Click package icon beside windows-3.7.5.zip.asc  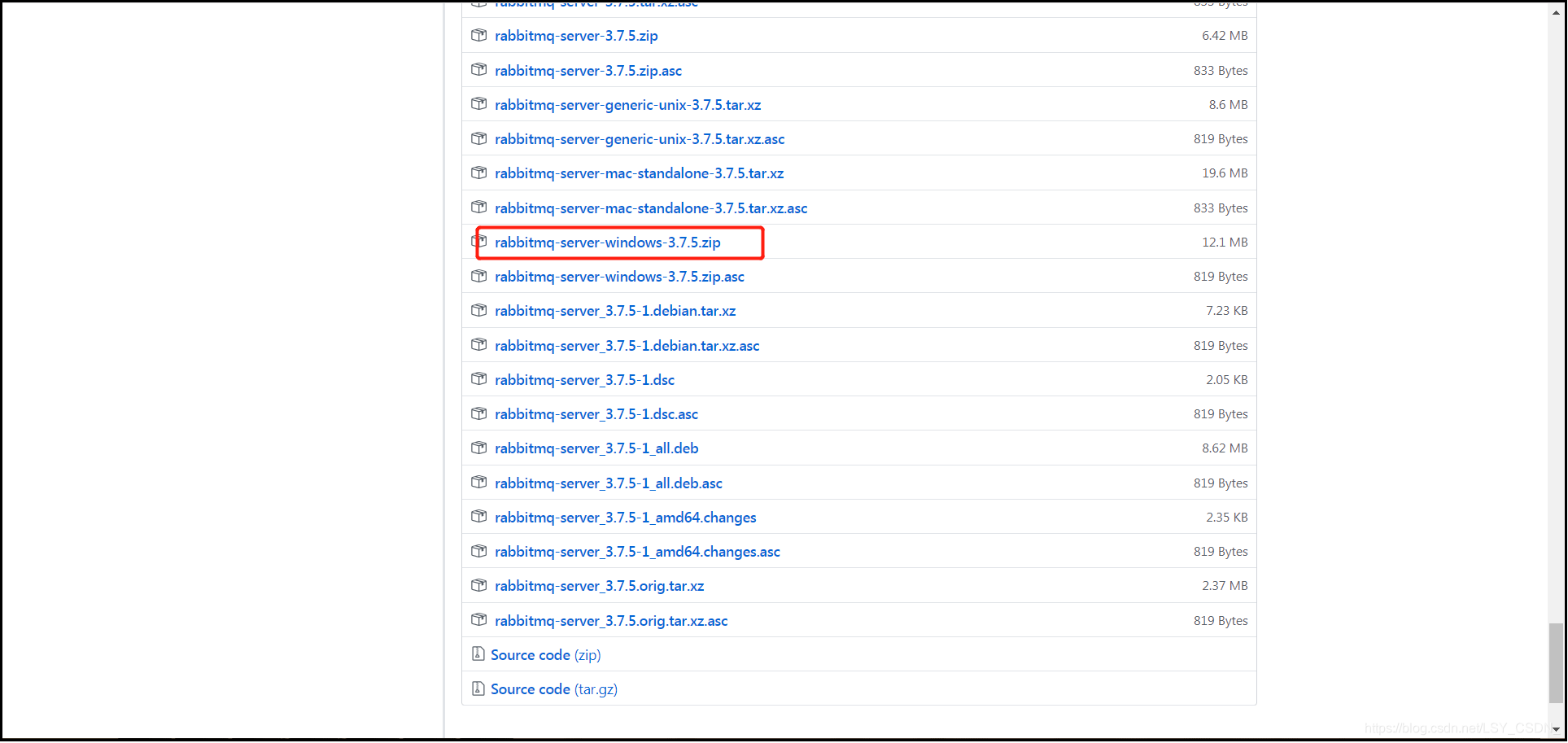(x=479, y=276)
